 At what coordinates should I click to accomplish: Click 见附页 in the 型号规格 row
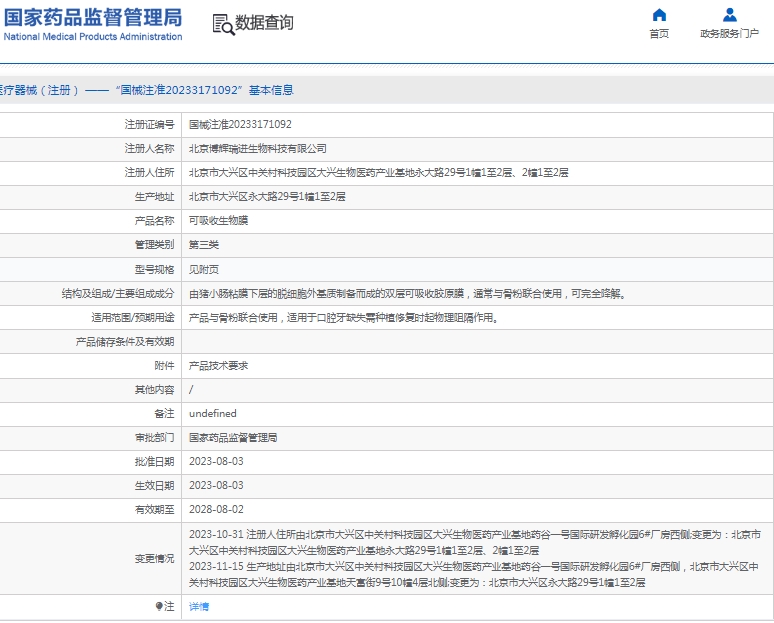tap(203, 270)
